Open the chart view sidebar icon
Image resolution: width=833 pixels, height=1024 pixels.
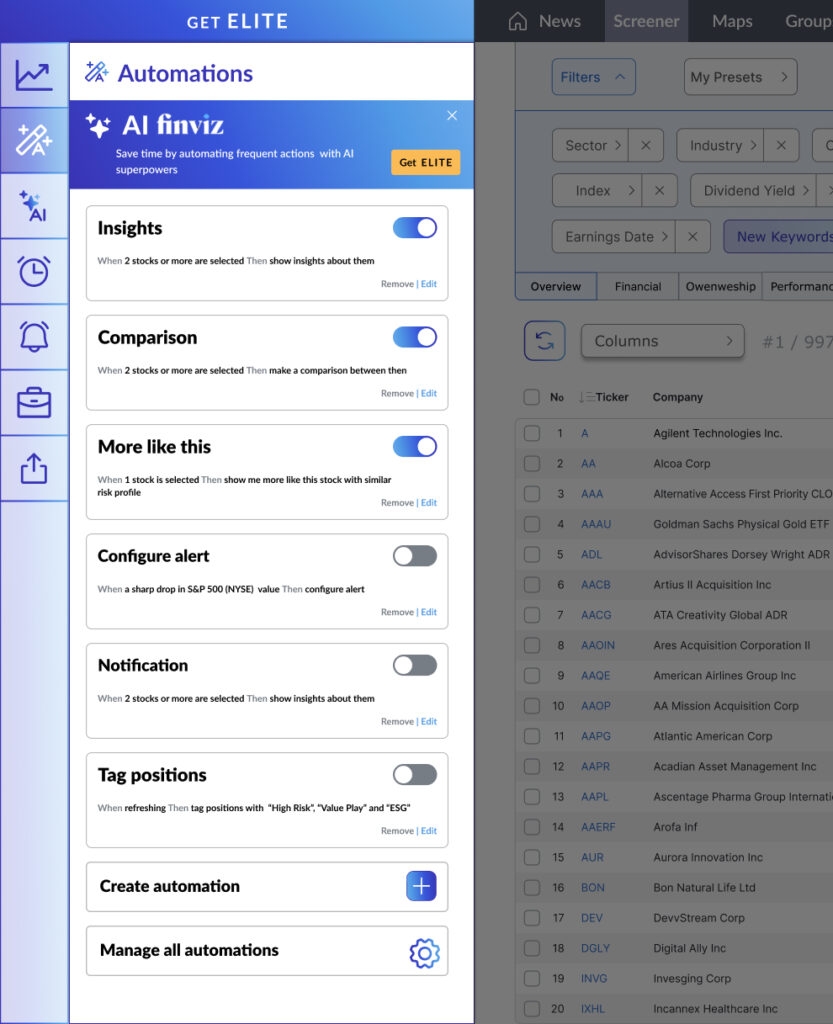(34, 75)
